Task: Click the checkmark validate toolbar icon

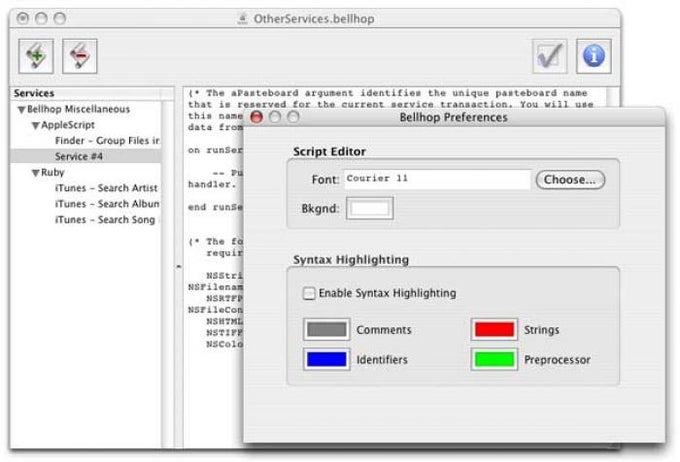Action: (x=550, y=56)
